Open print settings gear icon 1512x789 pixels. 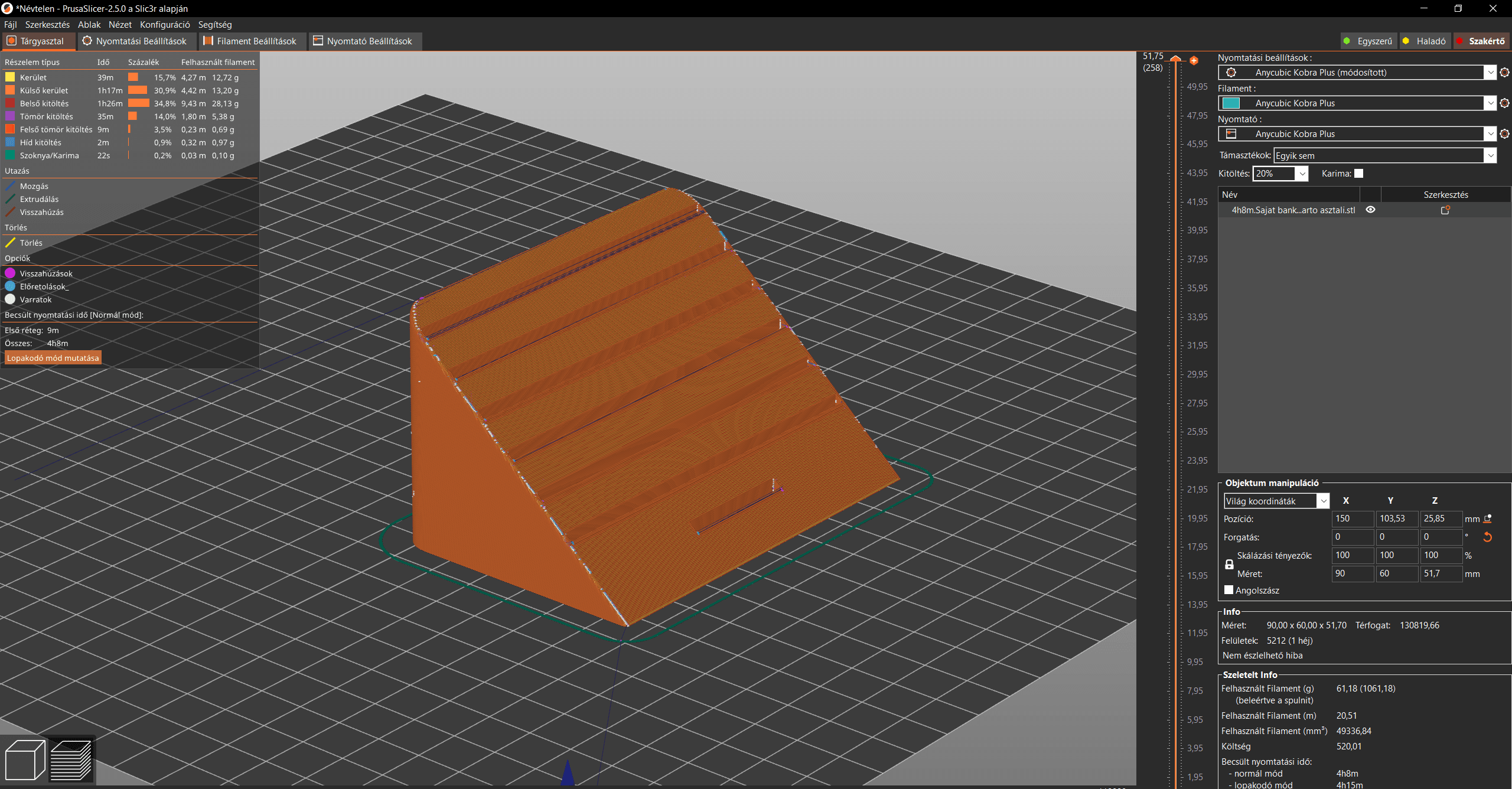click(1504, 73)
